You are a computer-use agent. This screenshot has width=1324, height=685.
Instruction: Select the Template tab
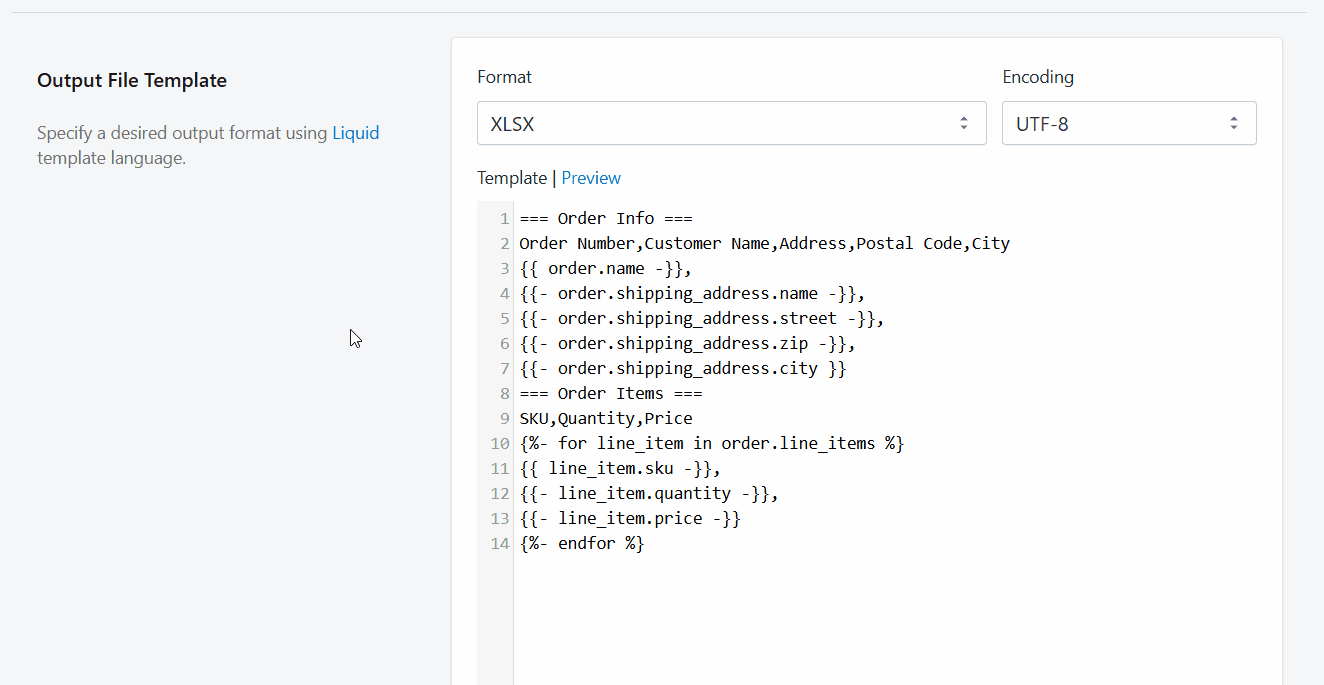tap(511, 178)
